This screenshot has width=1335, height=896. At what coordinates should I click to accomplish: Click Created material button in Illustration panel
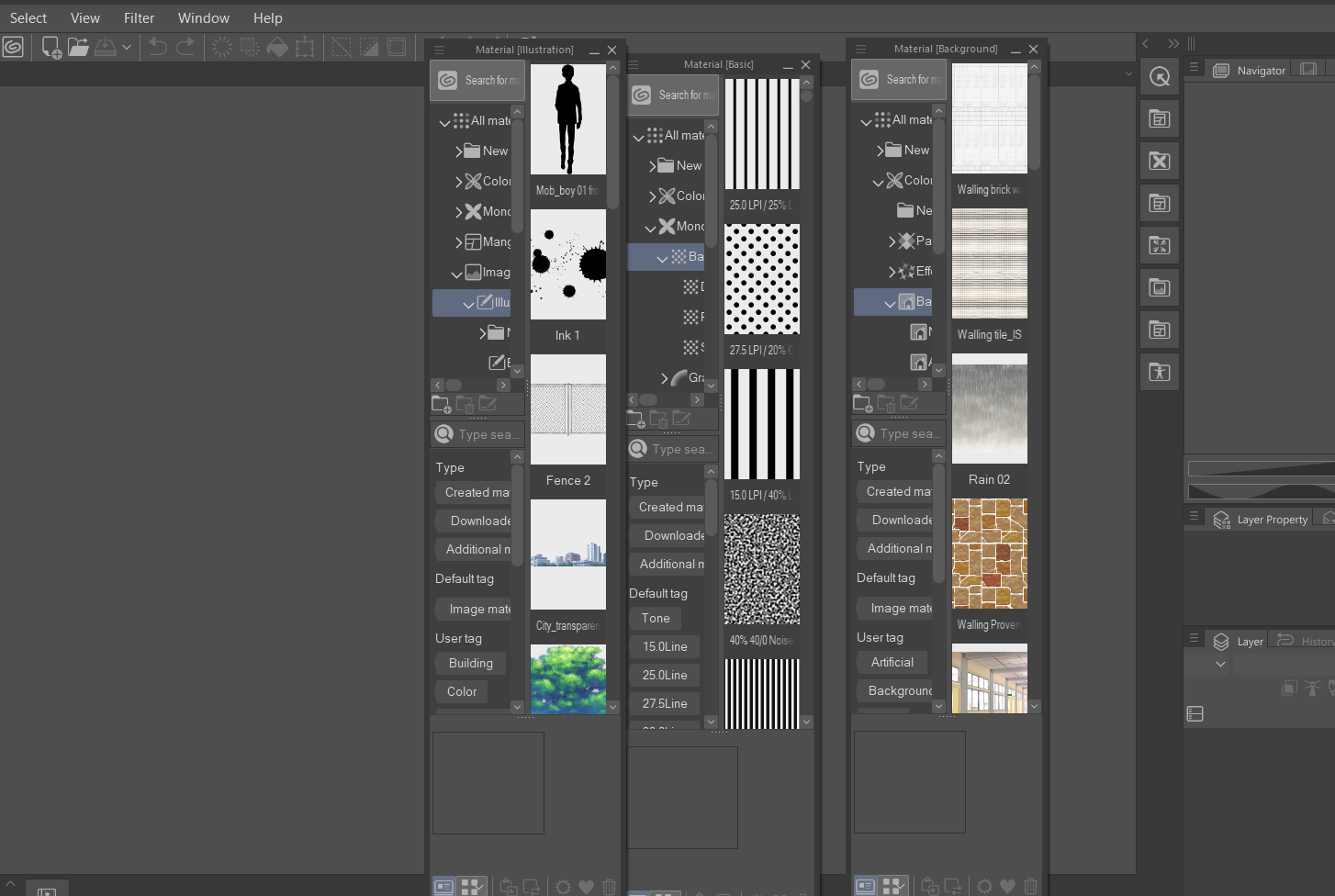(x=476, y=492)
